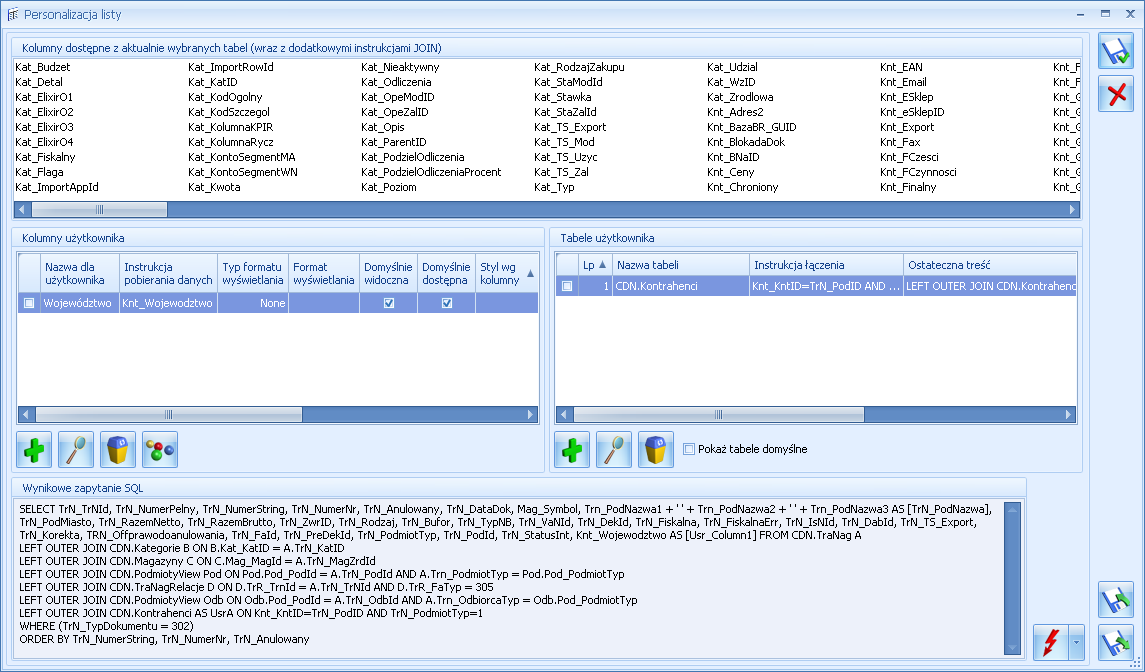
Task: Toggle Pokaż tabele domyślne checkbox
Action: [689, 449]
